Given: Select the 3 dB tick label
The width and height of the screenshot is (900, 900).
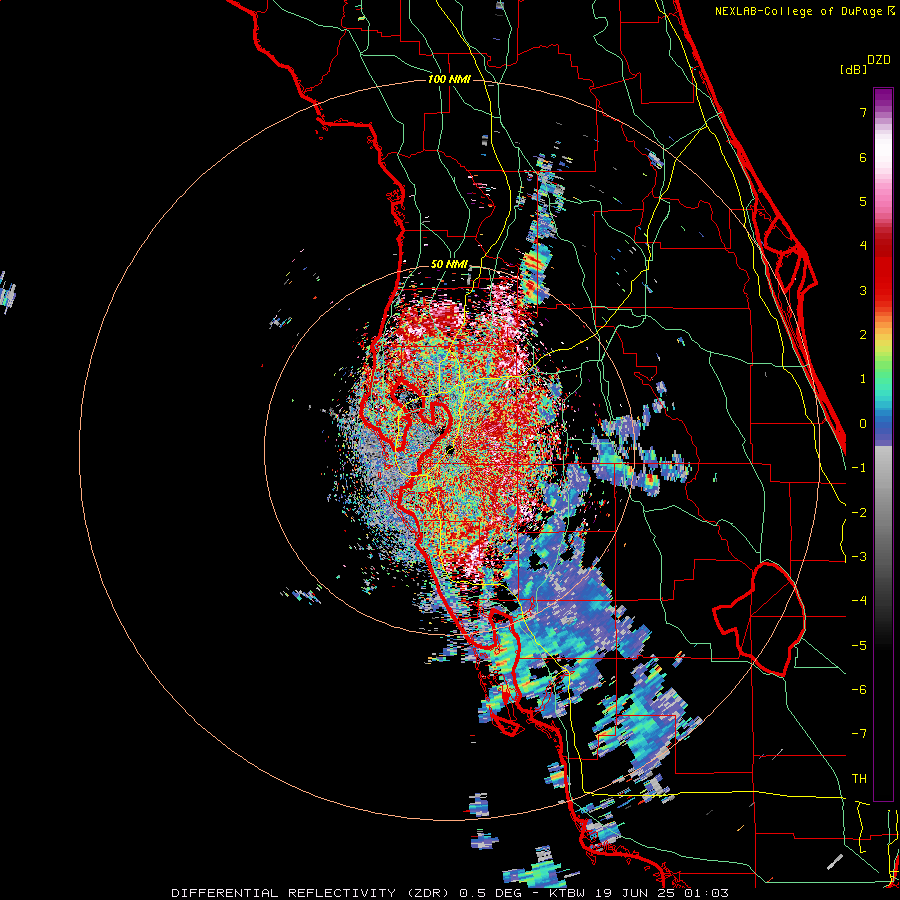Looking at the screenshot, I should click(863, 290).
